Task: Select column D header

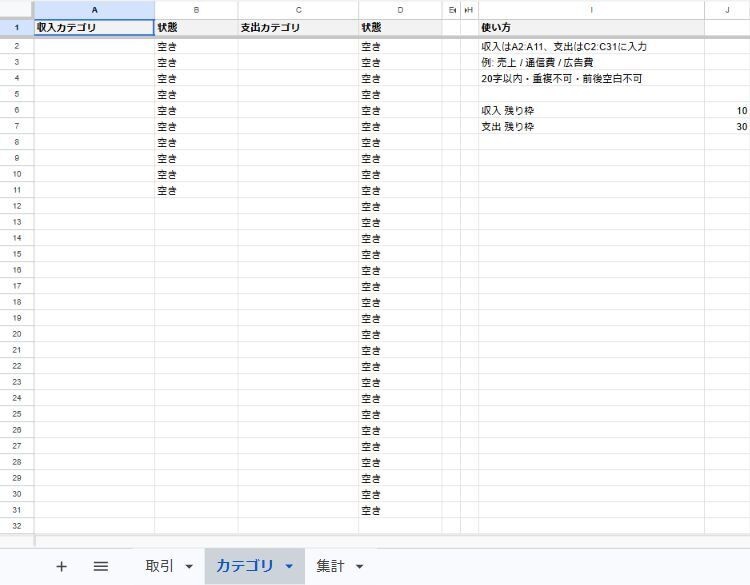Action: tap(400, 10)
